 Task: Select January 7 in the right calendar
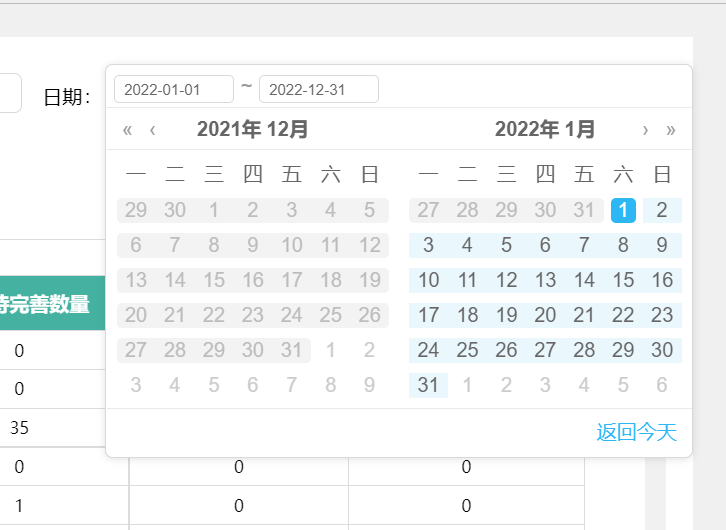[x=584, y=245]
